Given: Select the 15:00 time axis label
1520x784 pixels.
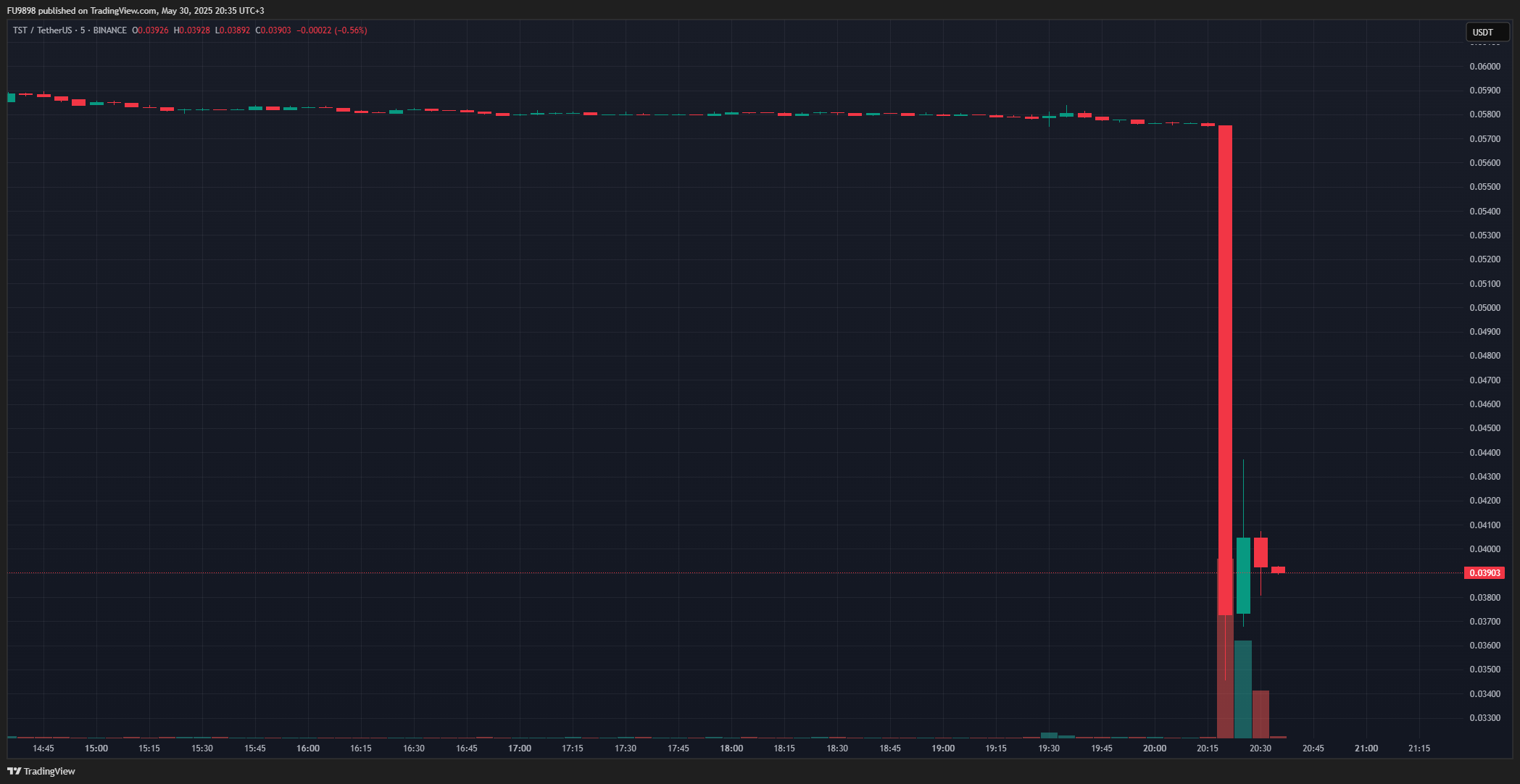Looking at the screenshot, I should tap(96, 748).
